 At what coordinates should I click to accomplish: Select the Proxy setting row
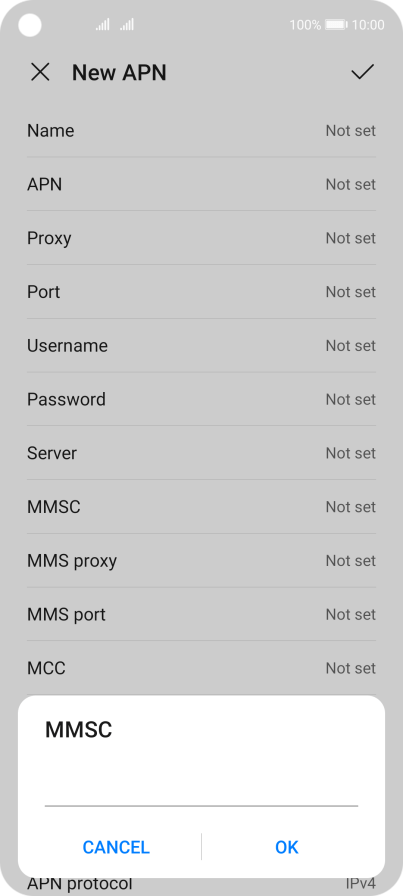click(201, 238)
